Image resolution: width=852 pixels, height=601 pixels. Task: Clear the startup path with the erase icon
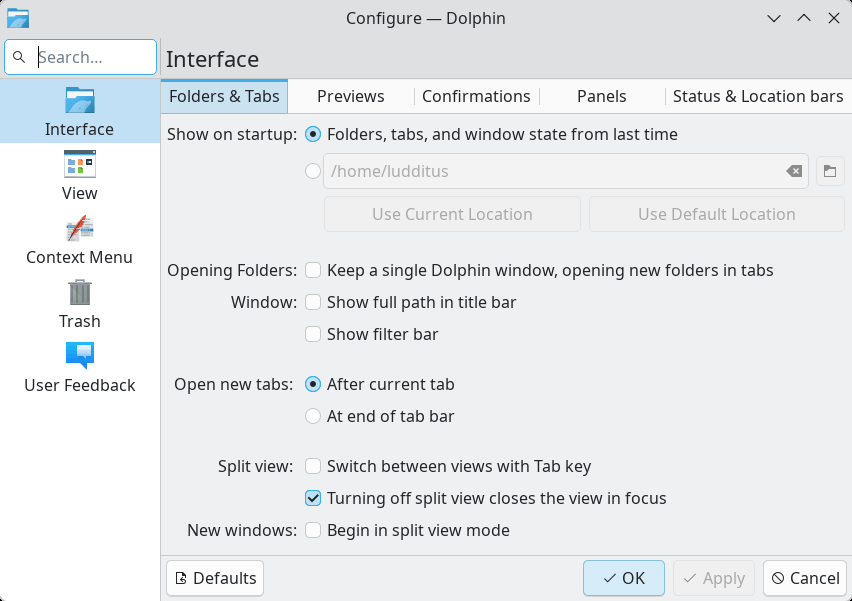794,171
